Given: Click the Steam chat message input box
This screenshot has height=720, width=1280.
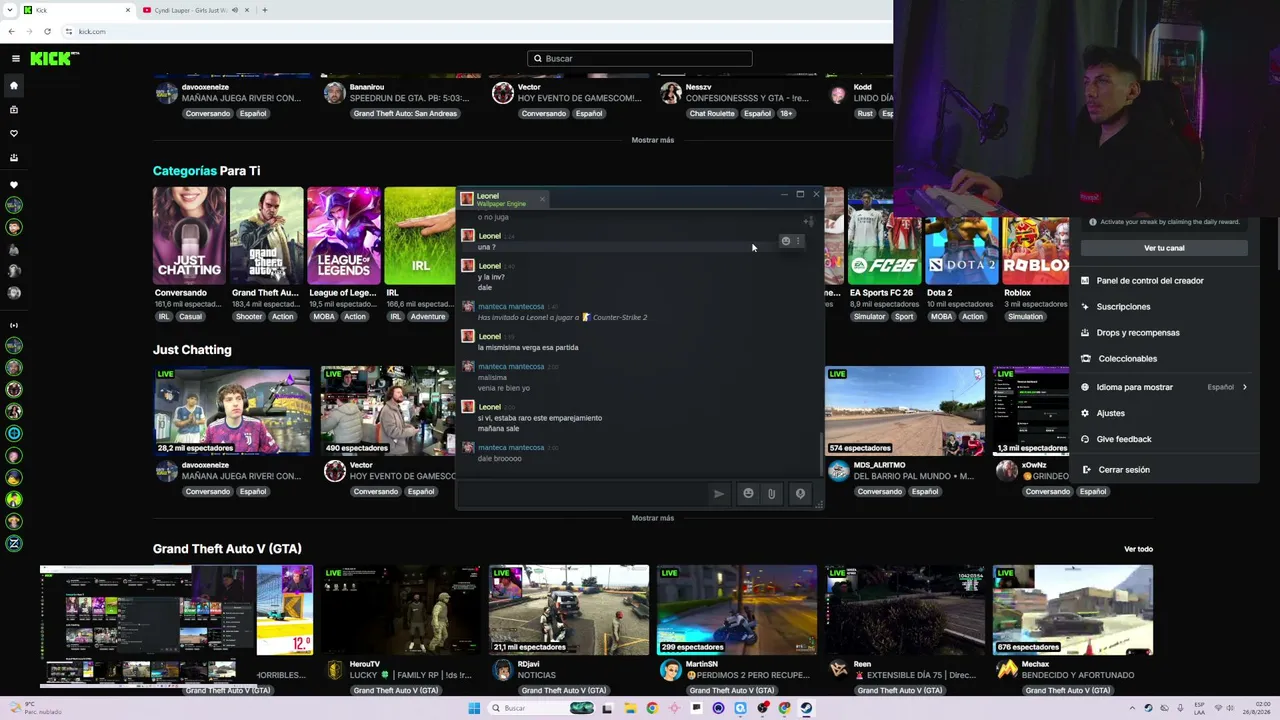Looking at the screenshot, I should [x=583, y=493].
